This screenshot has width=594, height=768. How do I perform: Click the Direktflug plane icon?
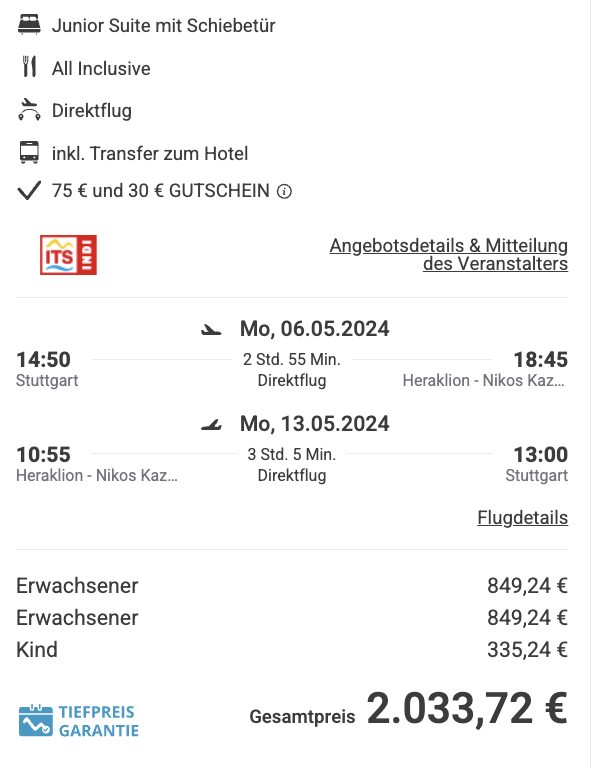29,109
